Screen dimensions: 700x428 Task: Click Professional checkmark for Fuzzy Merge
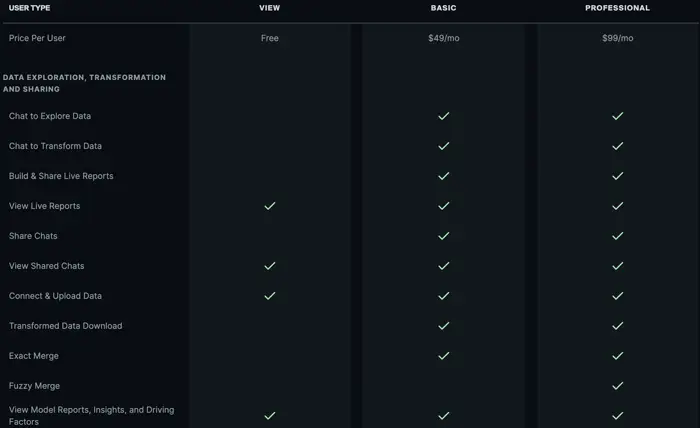[617, 386]
